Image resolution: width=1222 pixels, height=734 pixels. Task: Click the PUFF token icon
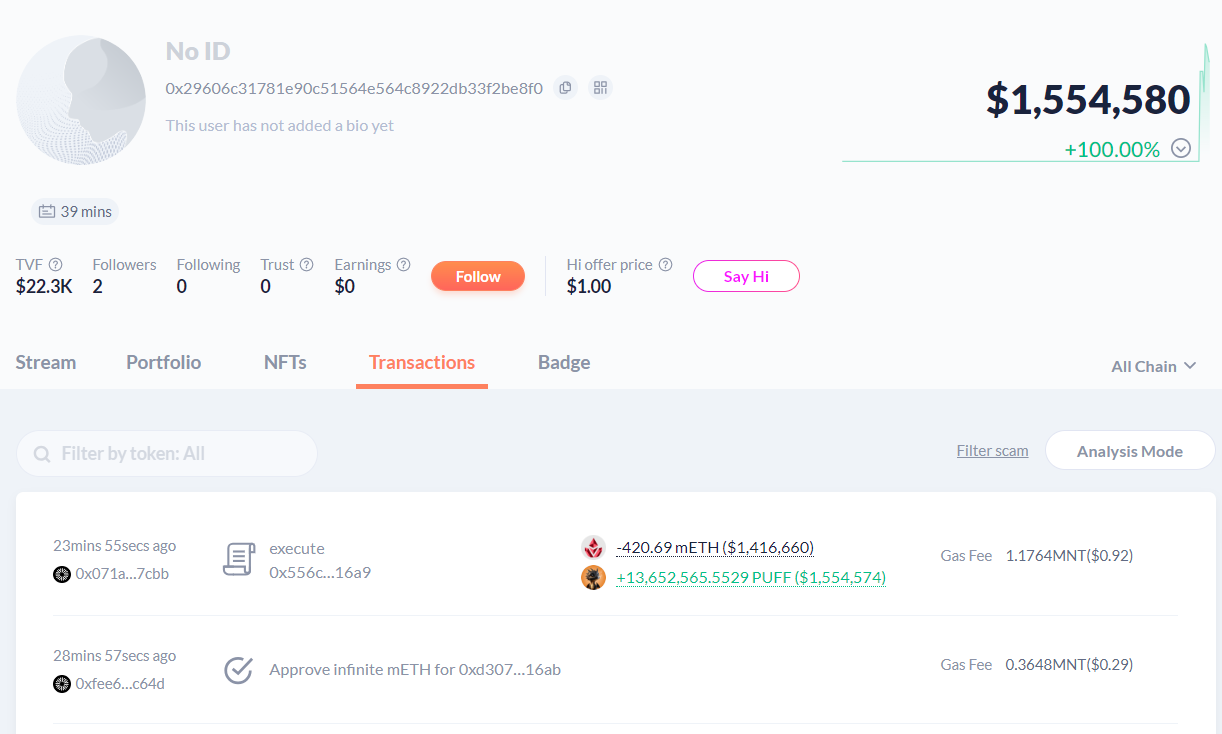(594, 578)
